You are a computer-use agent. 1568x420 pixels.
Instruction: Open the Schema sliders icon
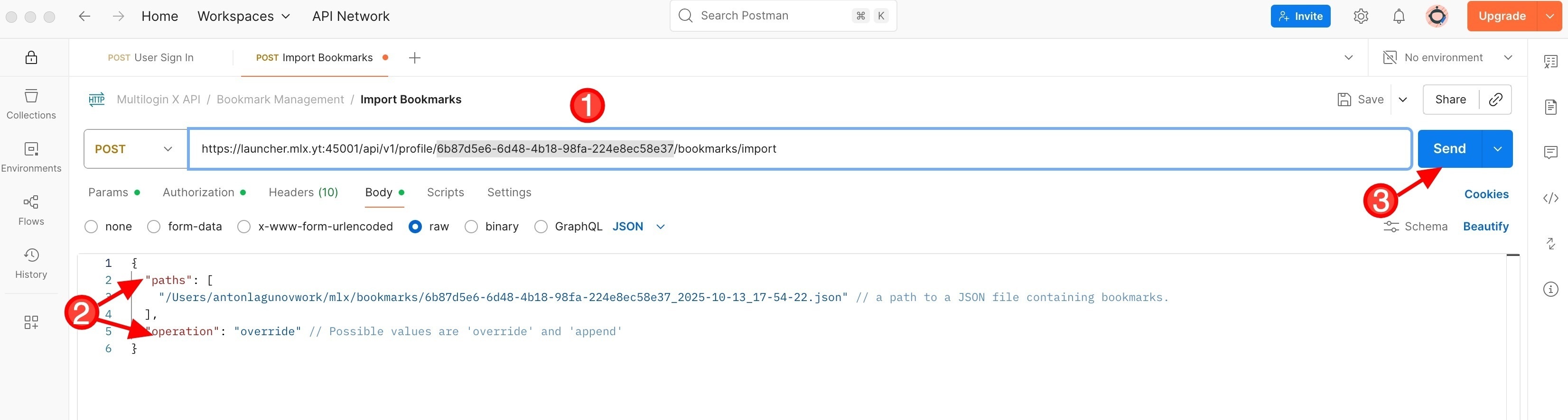(1391, 227)
